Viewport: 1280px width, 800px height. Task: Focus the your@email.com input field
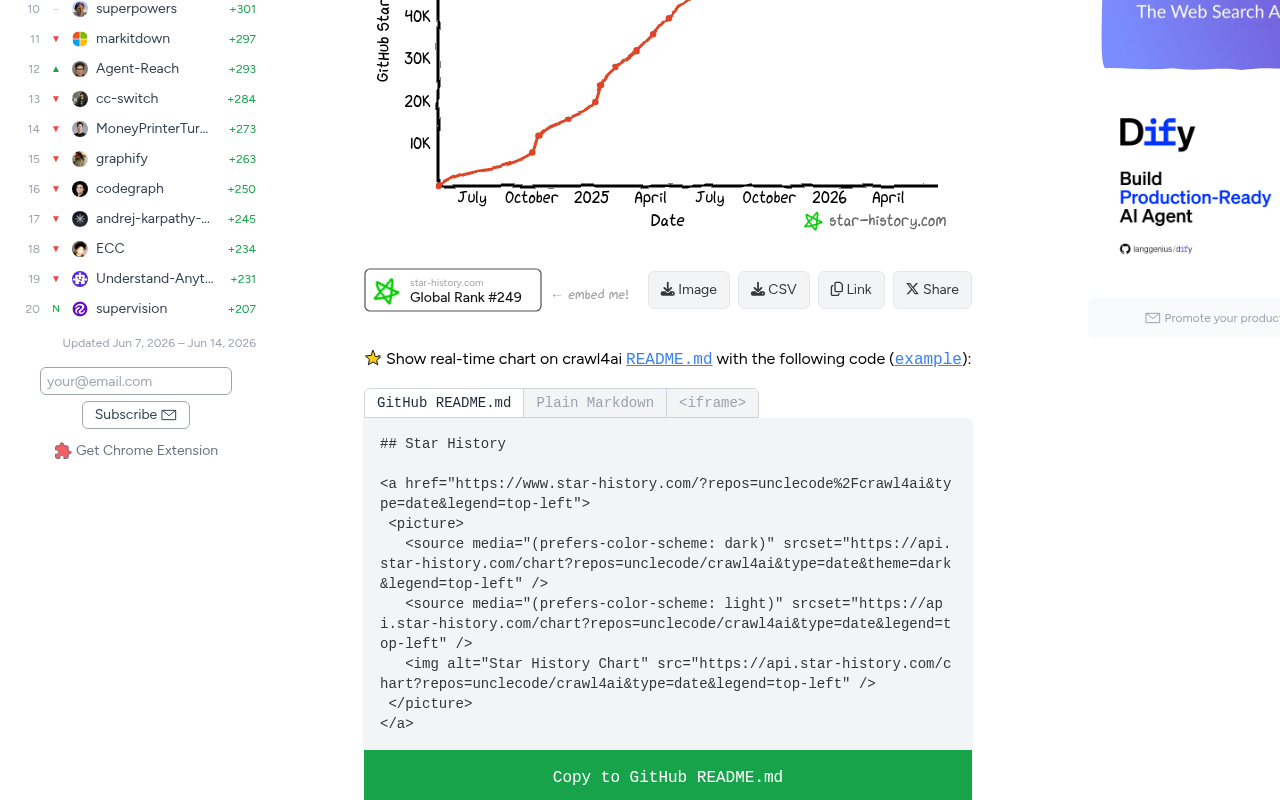[136, 381]
